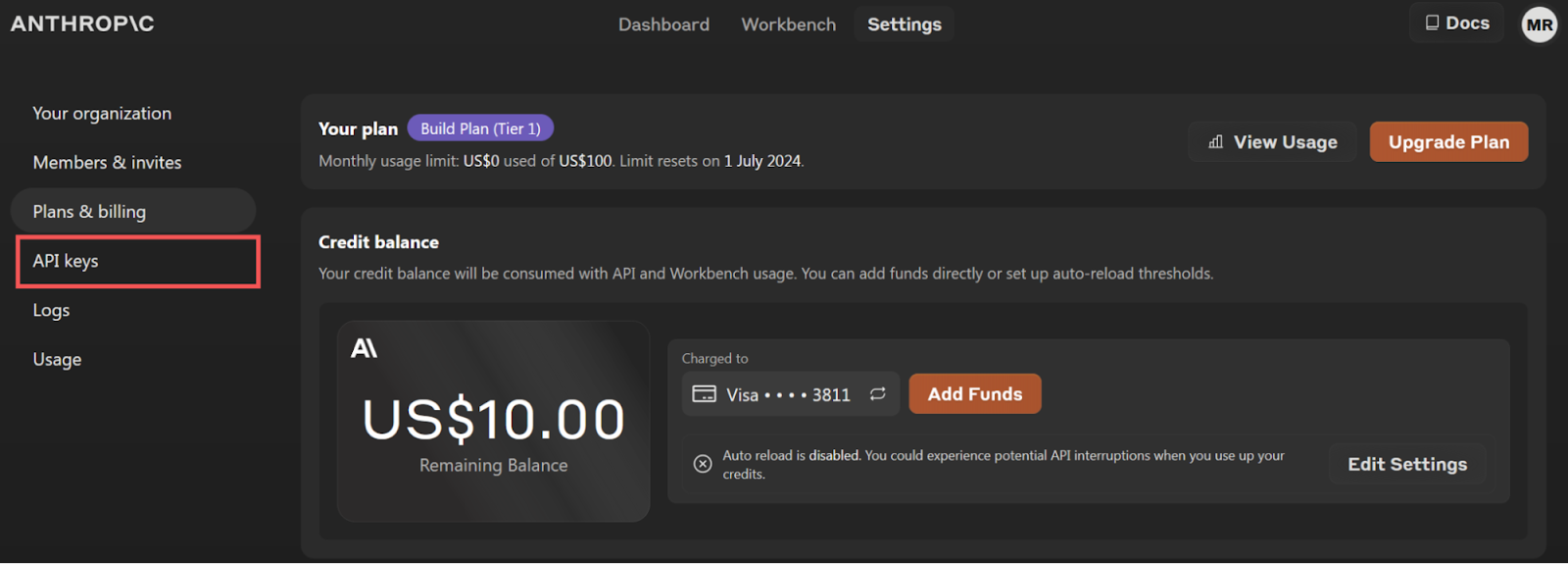Click the Anthropic logo in header
Viewport: 1568px width, 564px height.
pyautogui.click(x=82, y=24)
